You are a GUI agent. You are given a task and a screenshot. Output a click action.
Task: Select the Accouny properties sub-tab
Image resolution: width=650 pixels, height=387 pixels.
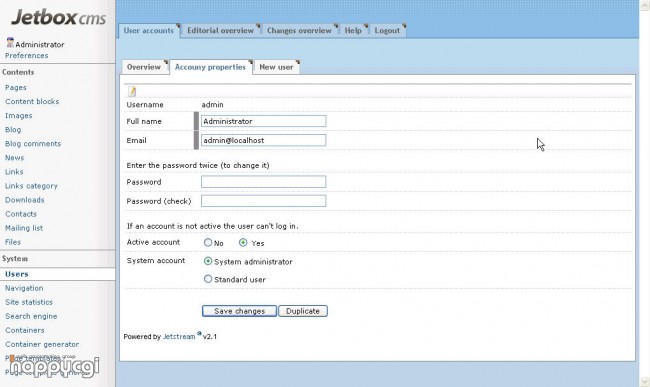(x=211, y=67)
